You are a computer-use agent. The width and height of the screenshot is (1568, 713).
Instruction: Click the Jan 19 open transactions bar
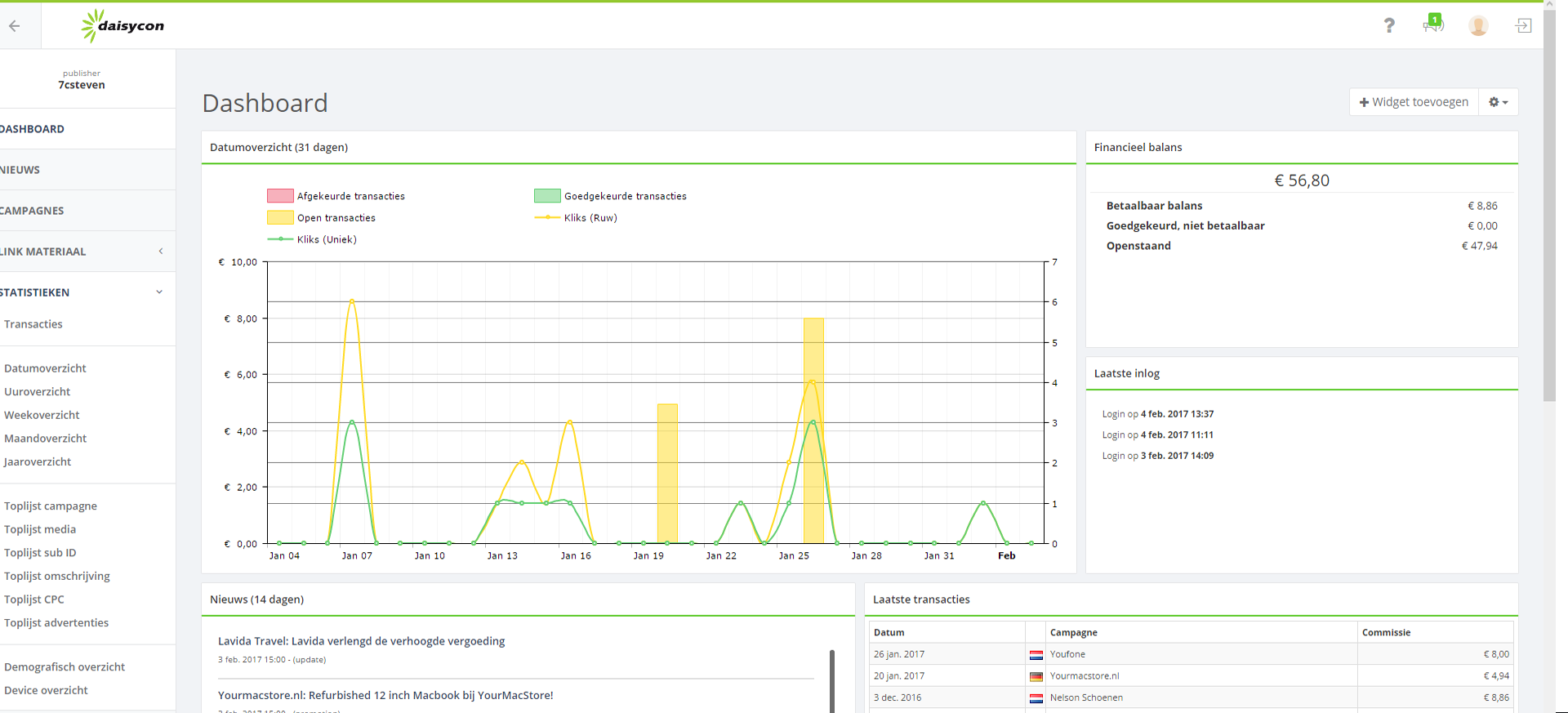667,474
